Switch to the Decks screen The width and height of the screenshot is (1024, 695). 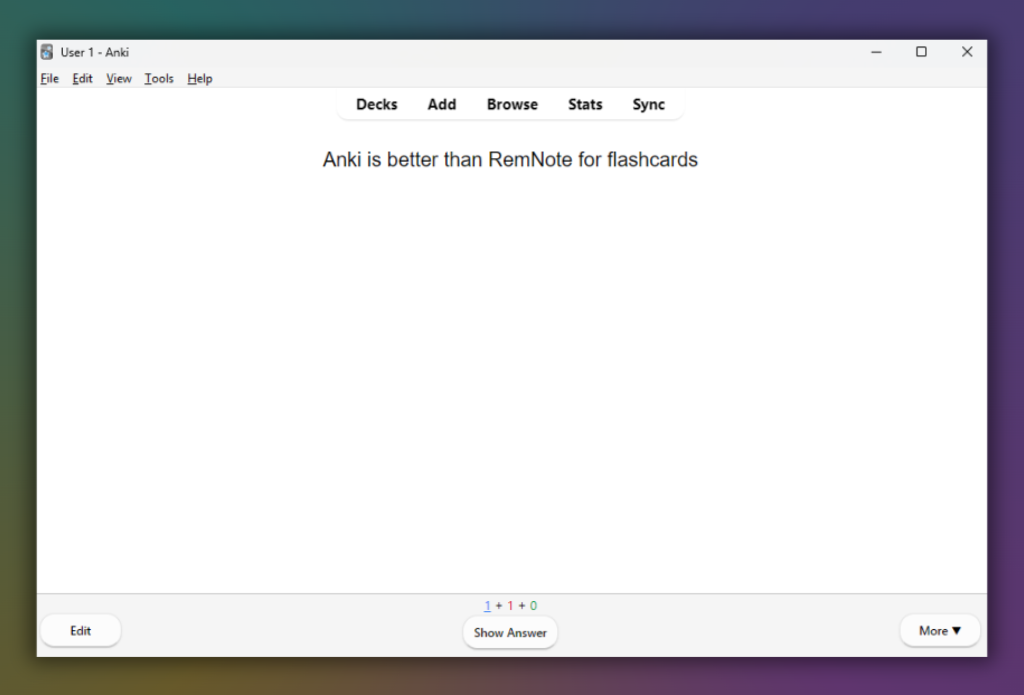376,104
